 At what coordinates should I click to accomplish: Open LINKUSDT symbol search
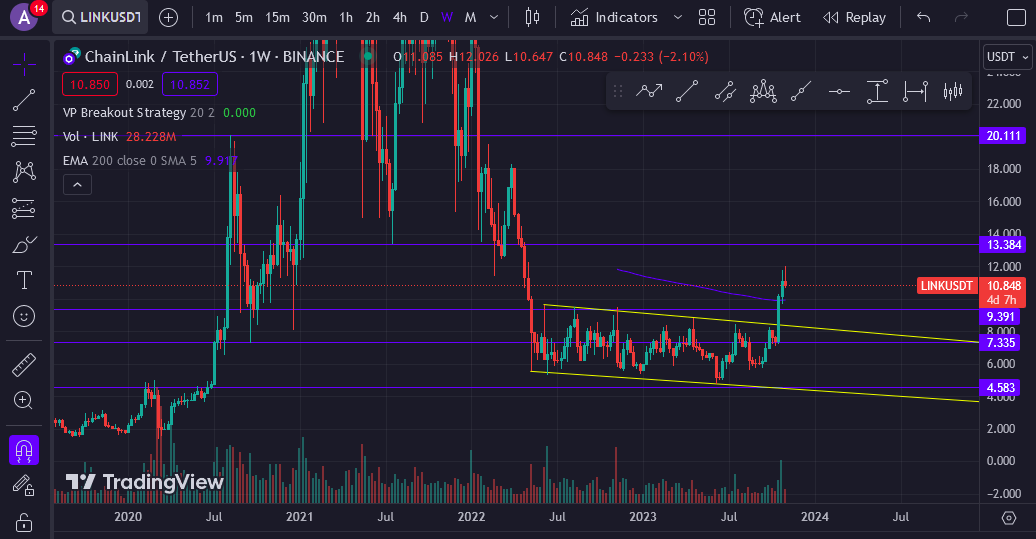[x=100, y=17]
